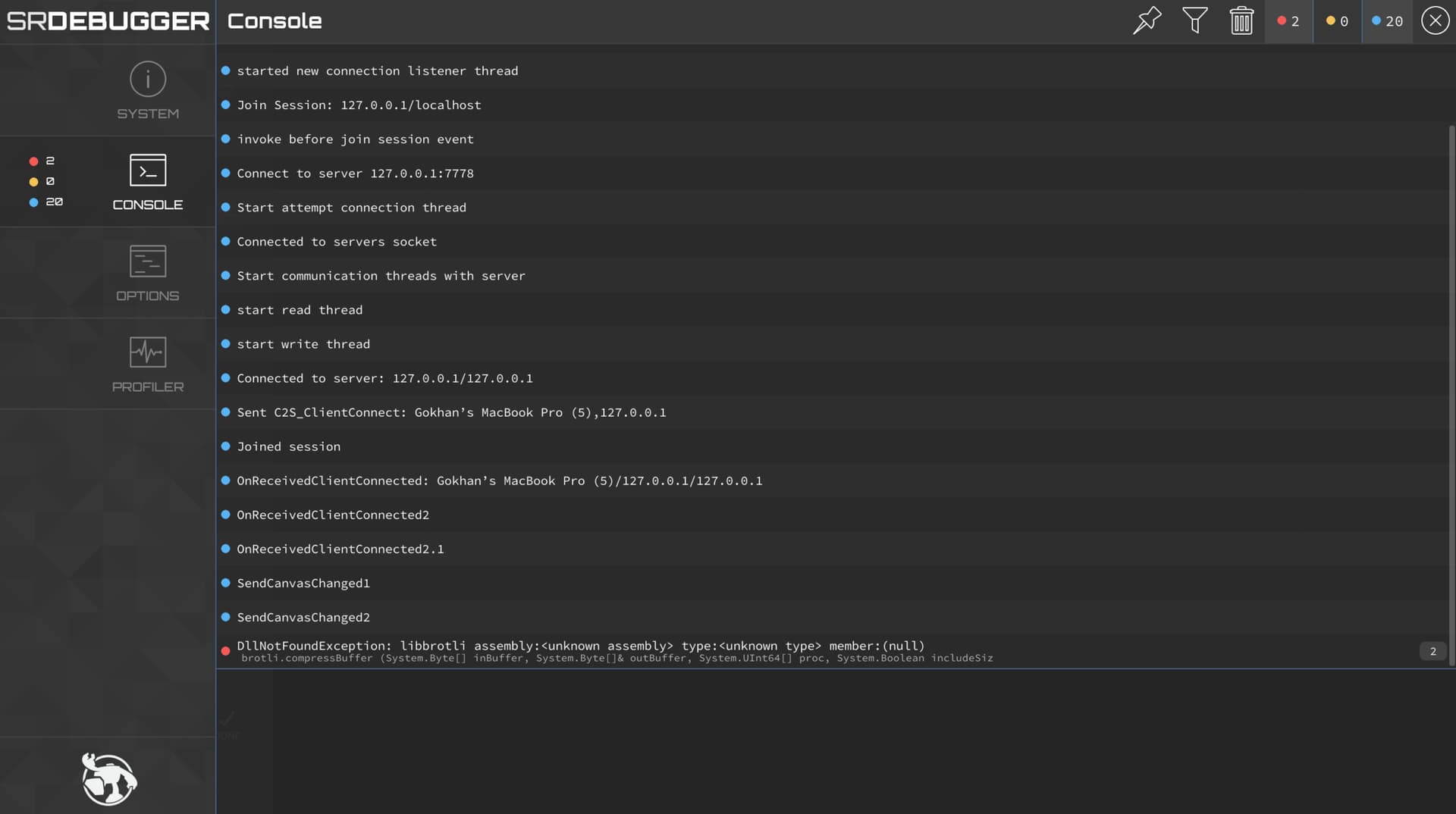Select the DllNotFoundException error entry
This screenshot has height=814, width=1456.
point(580,651)
